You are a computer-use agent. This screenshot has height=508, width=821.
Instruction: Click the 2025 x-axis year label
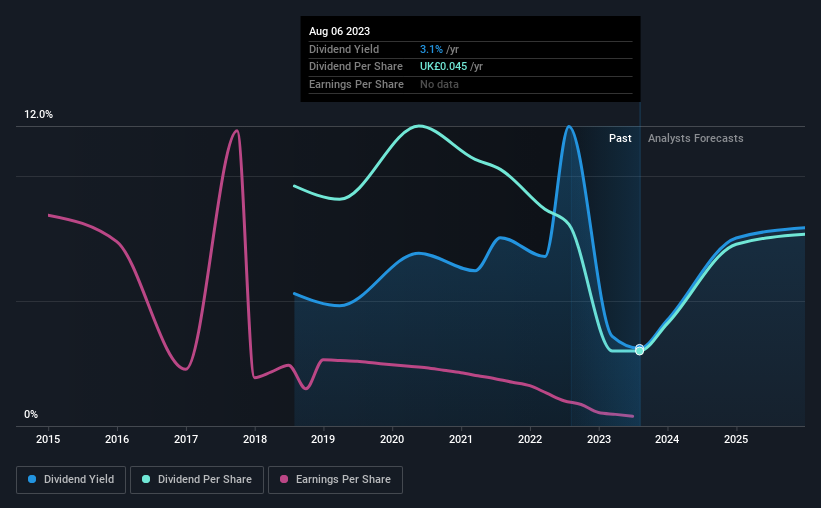point(736,439)
